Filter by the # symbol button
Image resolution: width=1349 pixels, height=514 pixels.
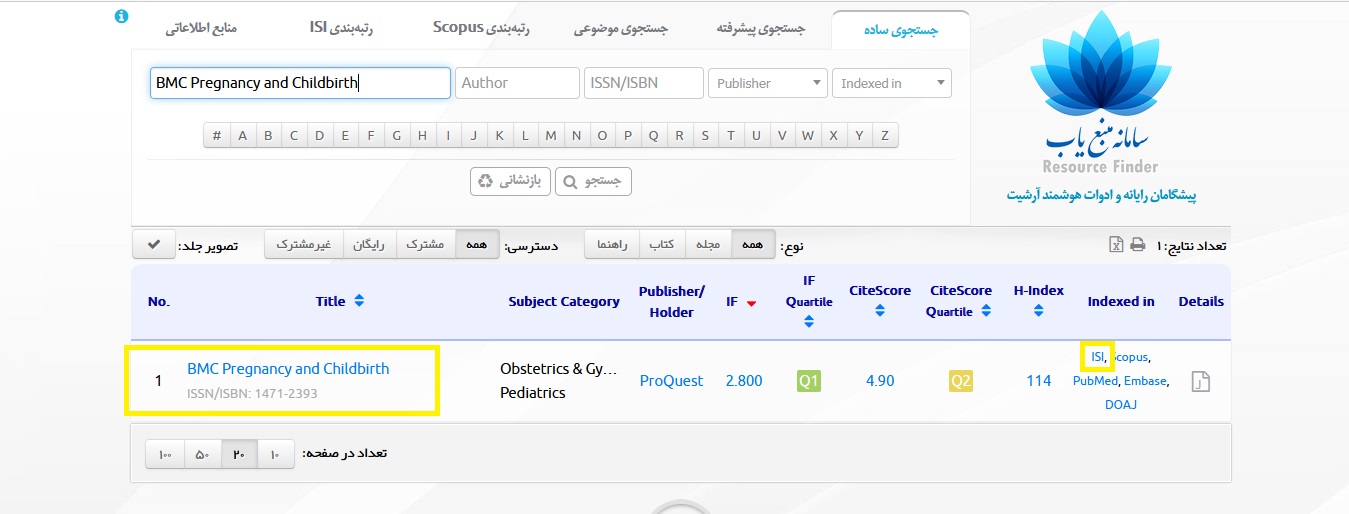[217, 135]
